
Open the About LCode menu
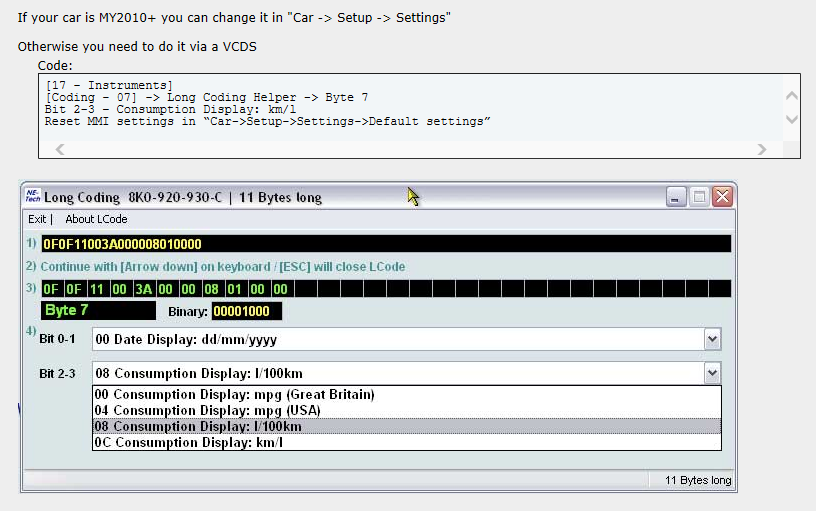(96, 219)
